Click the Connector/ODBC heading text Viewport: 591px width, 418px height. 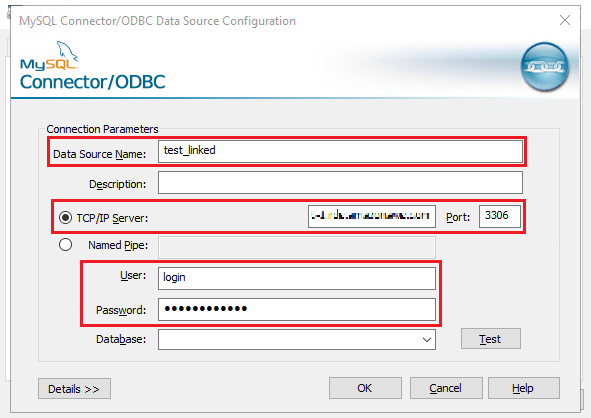pyautogui.click(x=93, y=82)
